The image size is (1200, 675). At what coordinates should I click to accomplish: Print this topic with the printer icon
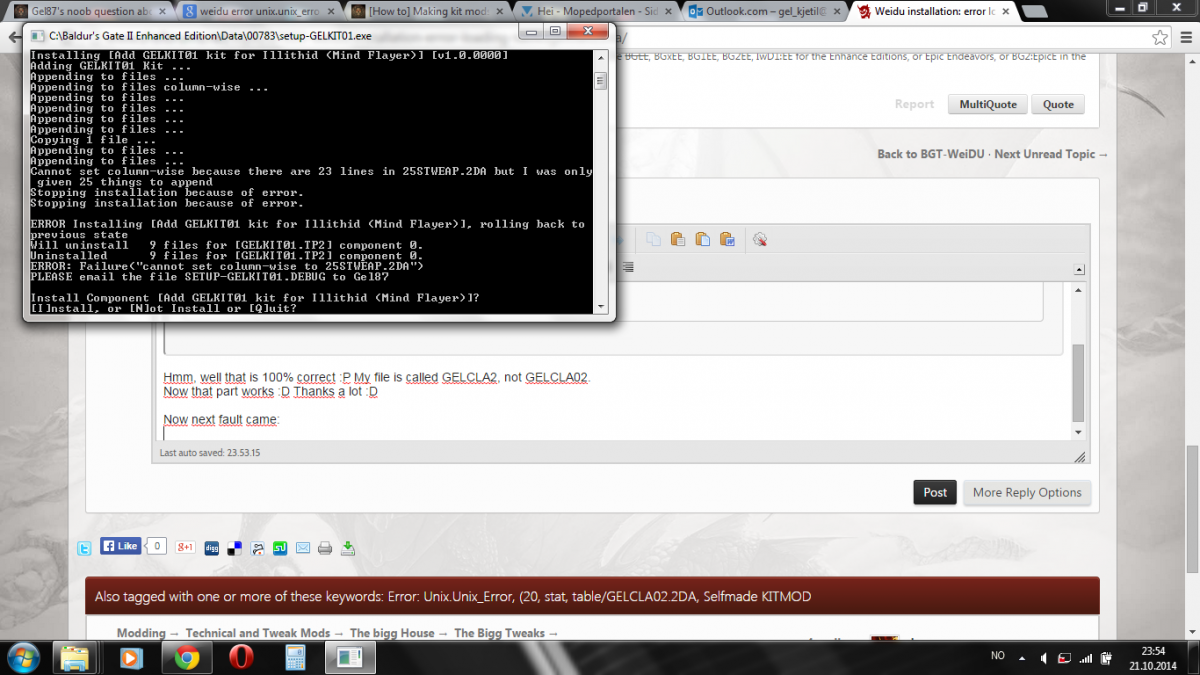(325, 548)
